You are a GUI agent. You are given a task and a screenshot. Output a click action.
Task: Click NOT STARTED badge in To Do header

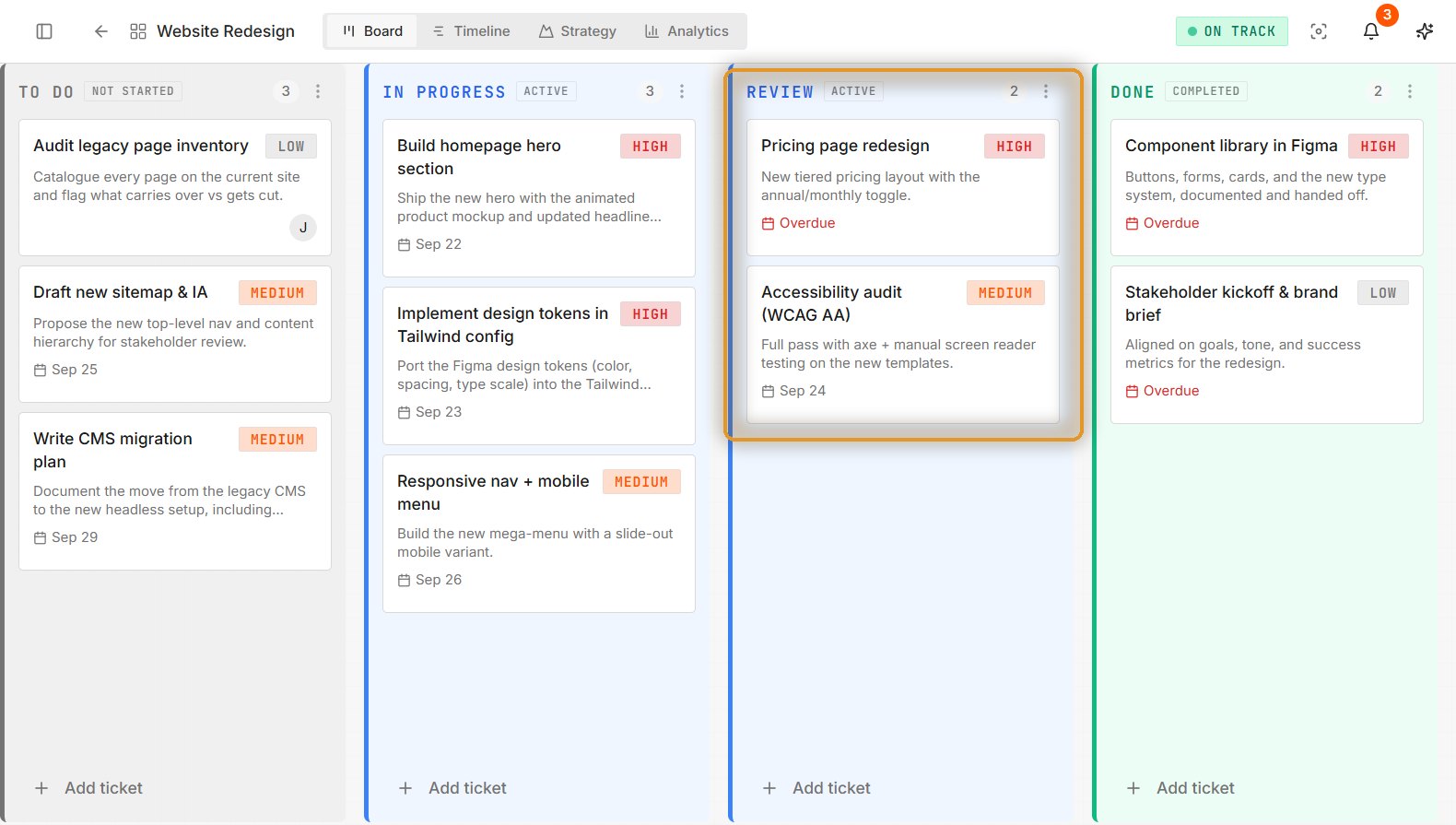[x=134, y=91]
